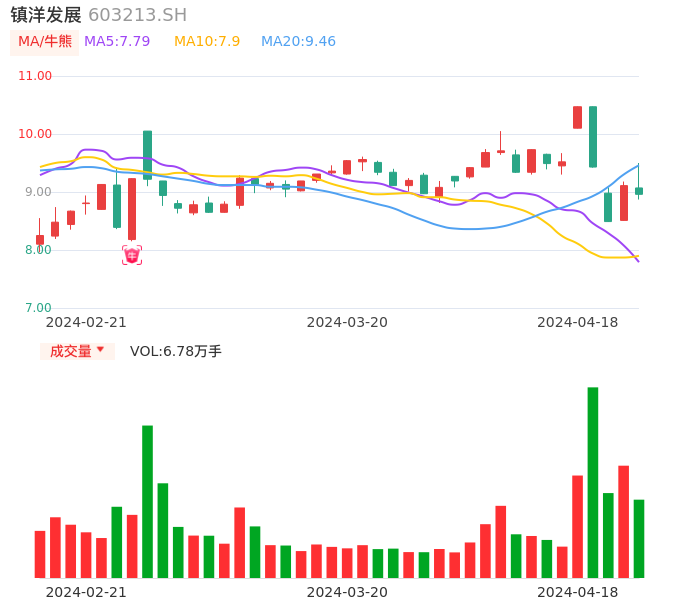Click the 10.00 price axis label

35,134
